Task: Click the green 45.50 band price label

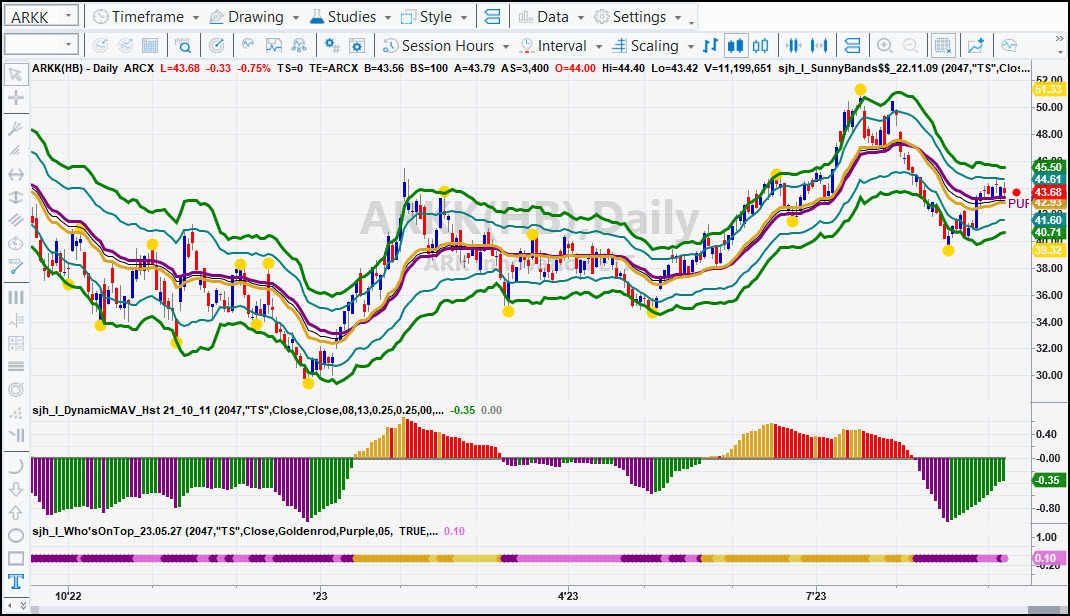Action: [1048, 167]
